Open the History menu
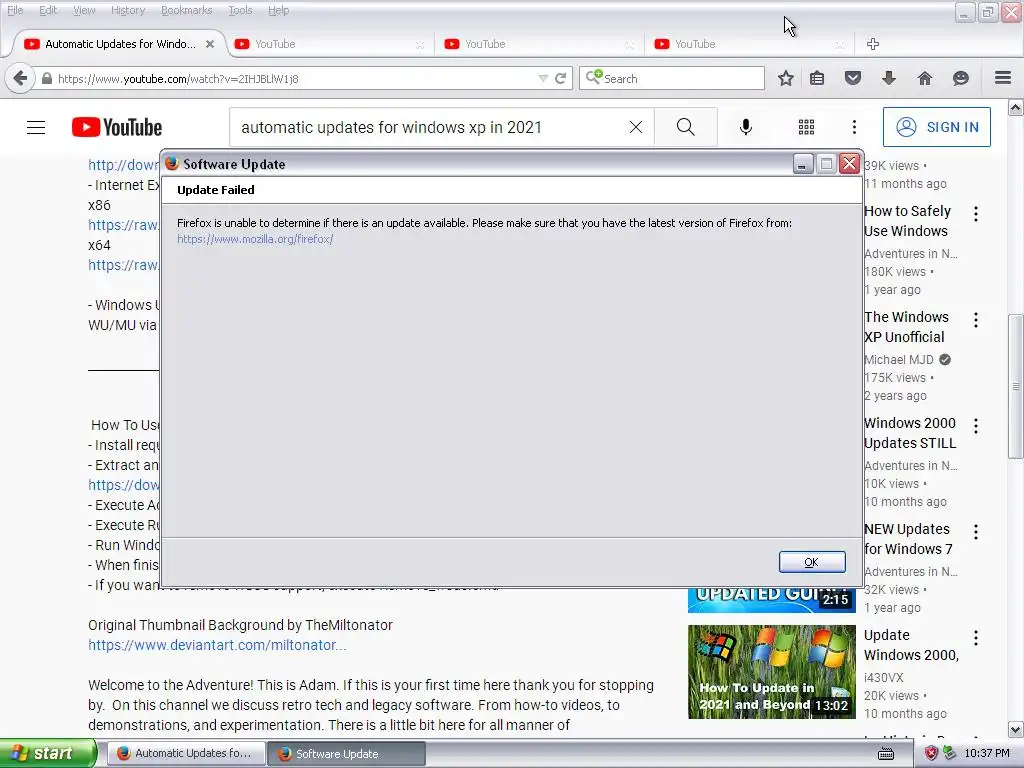1024x768 pixels. coord(128,10)
